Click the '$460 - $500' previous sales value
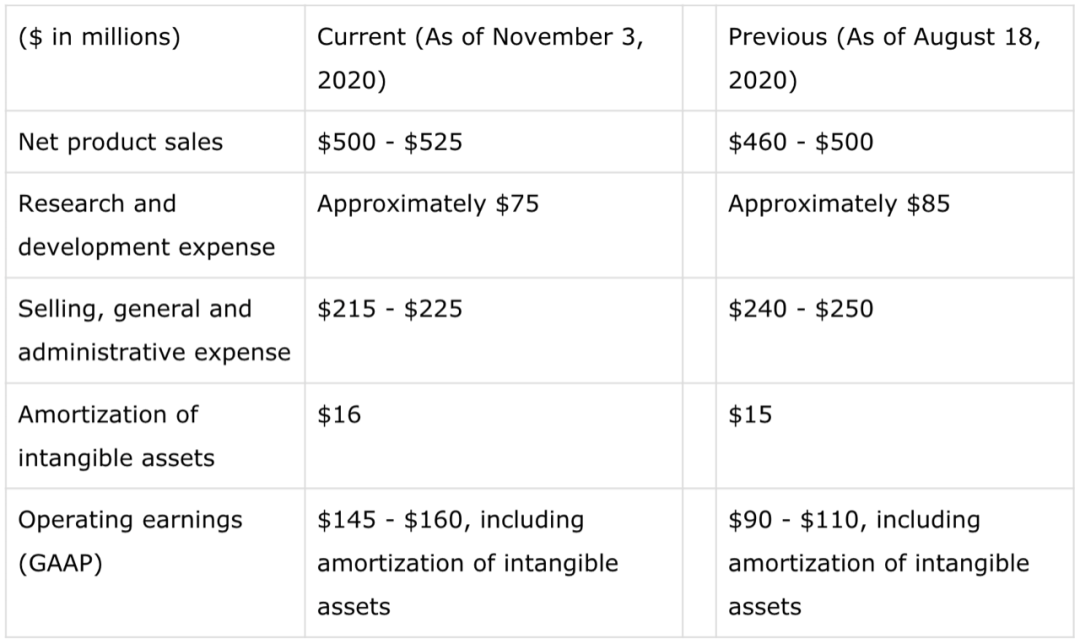The image size is (1080, 644). pos(800,142)
